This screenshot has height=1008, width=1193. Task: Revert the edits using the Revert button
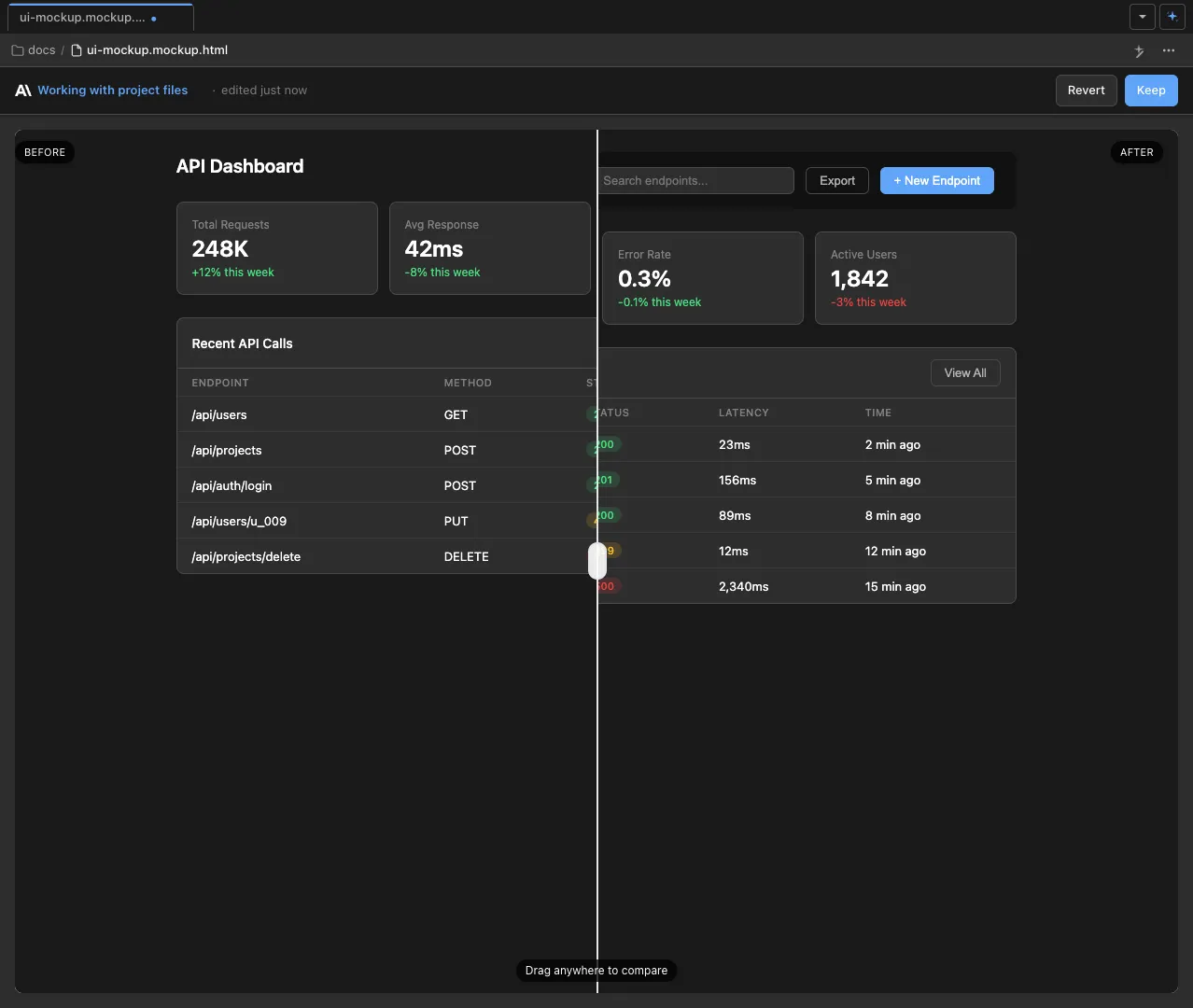tap(1085, 90)
